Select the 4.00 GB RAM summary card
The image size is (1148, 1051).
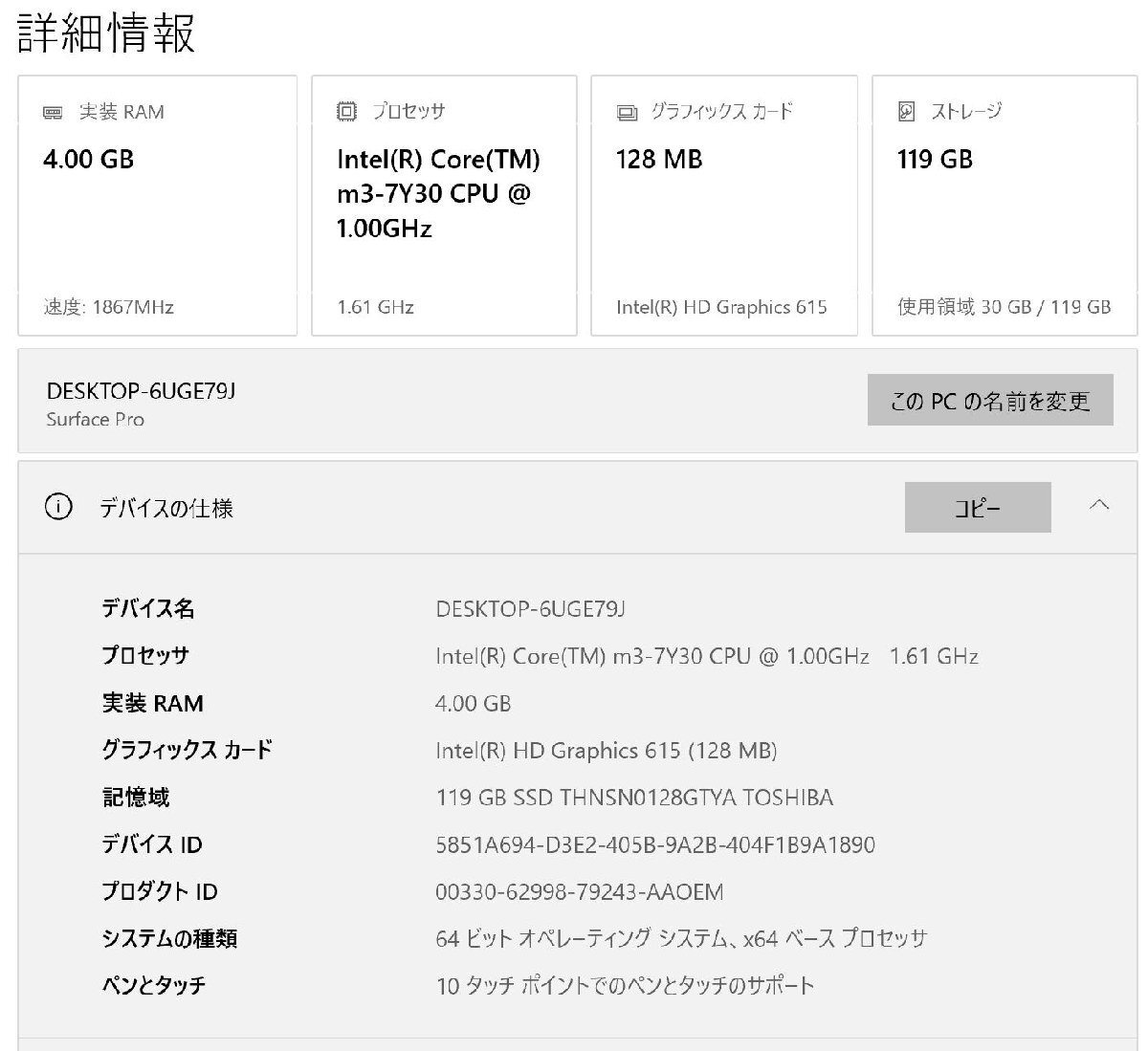tap(157, 205)
